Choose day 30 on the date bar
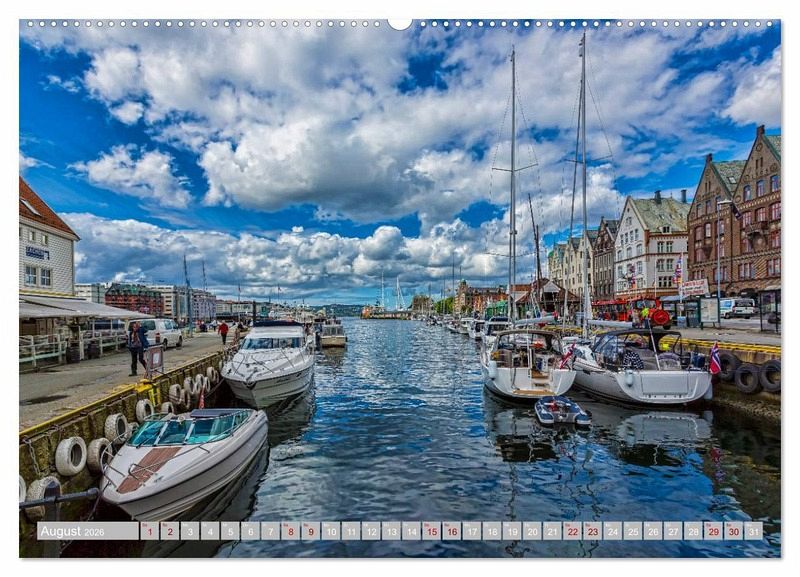800x577 pixels. click(x=733, y=531)
